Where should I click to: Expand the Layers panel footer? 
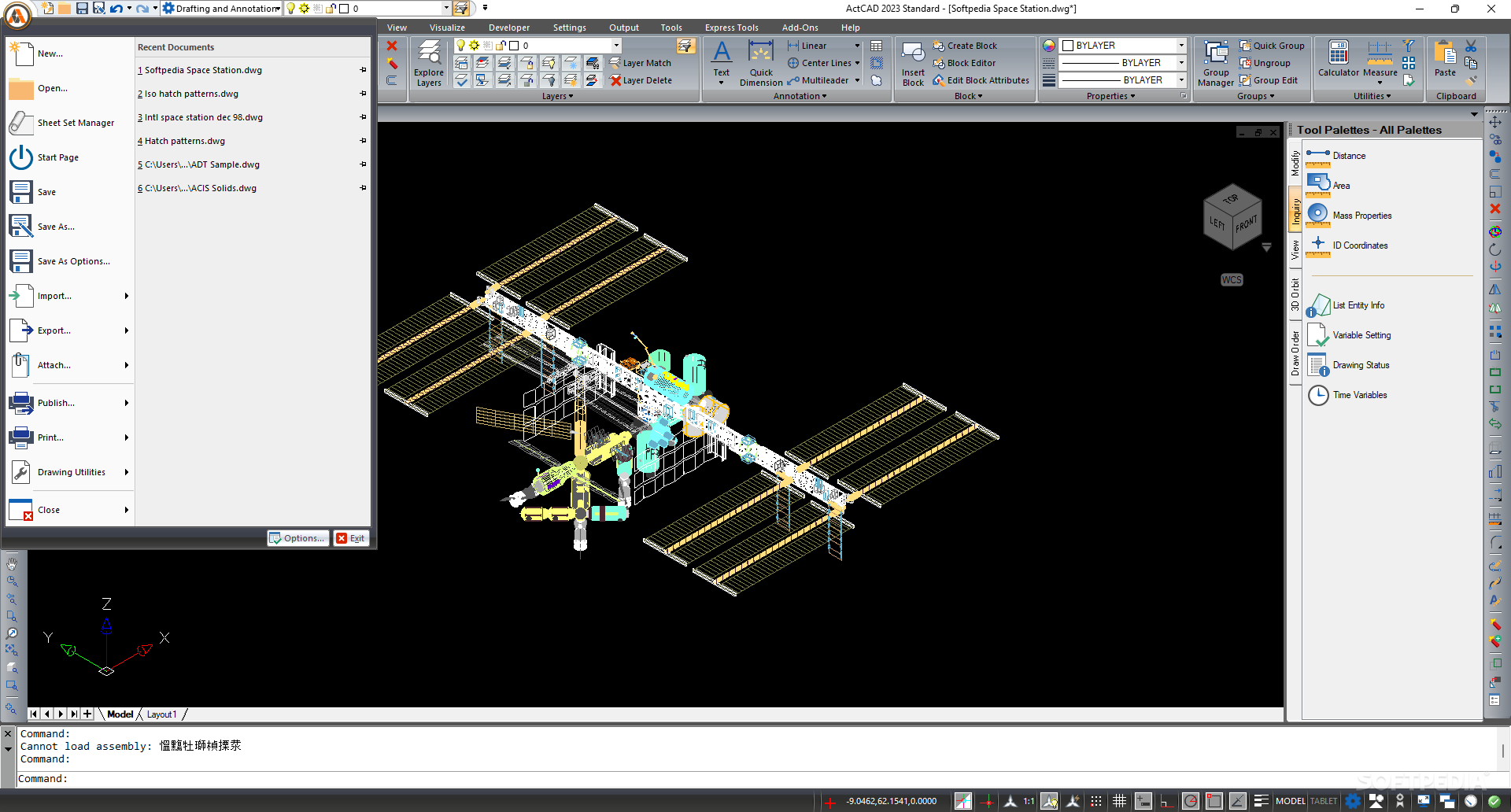click(557, 96)
